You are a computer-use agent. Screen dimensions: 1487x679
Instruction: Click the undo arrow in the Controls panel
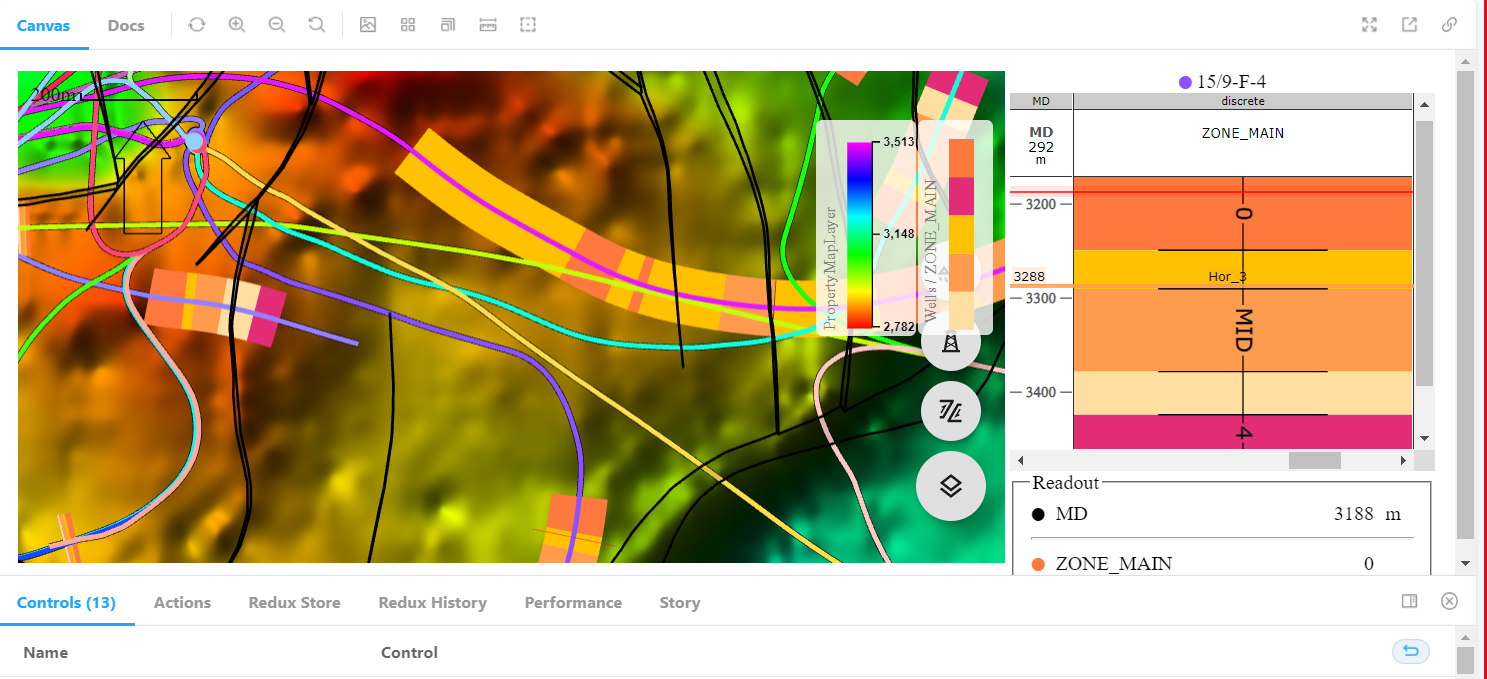[x=1410, y=651]
